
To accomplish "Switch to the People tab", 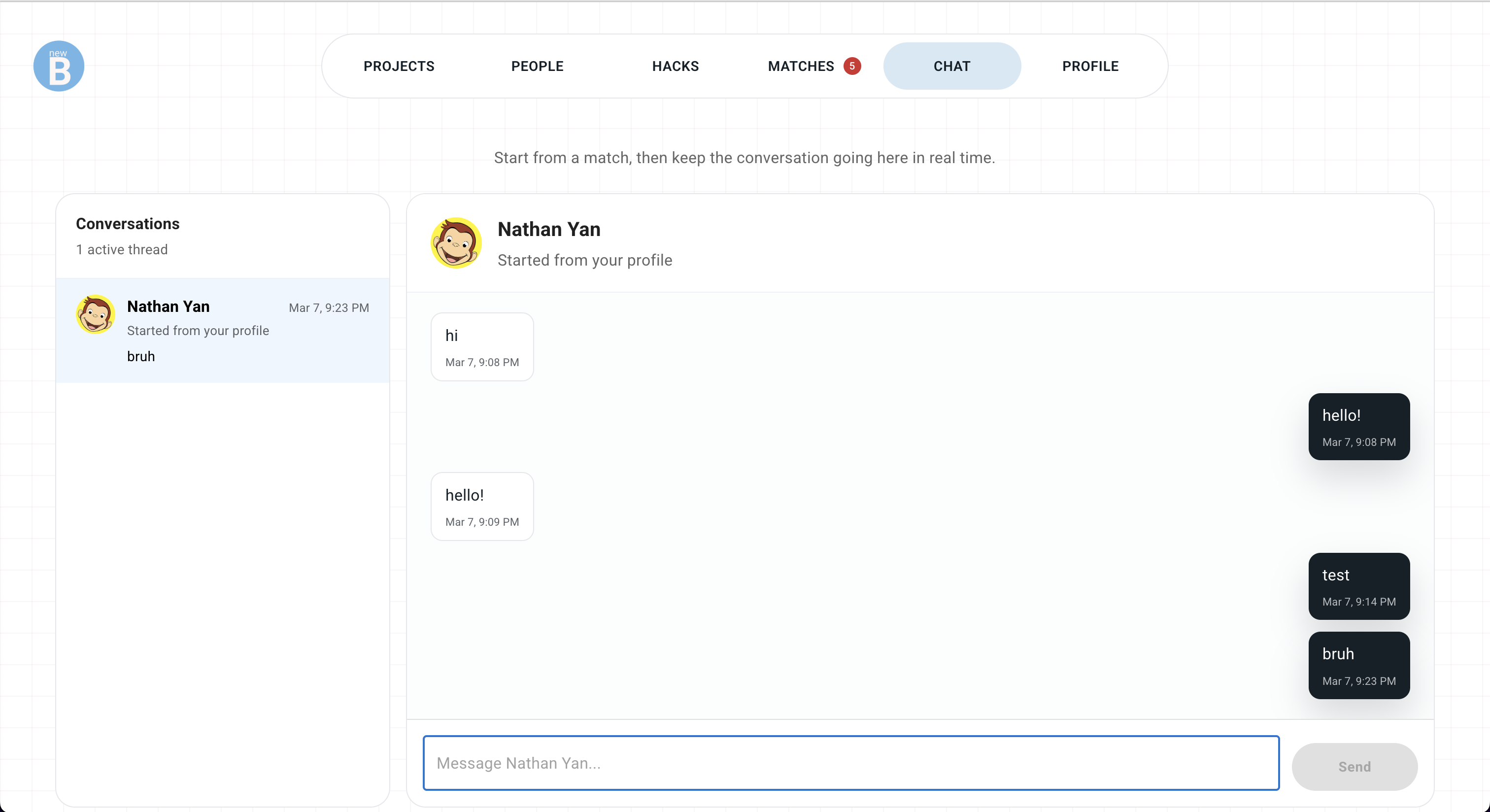I will pos(537,66).
